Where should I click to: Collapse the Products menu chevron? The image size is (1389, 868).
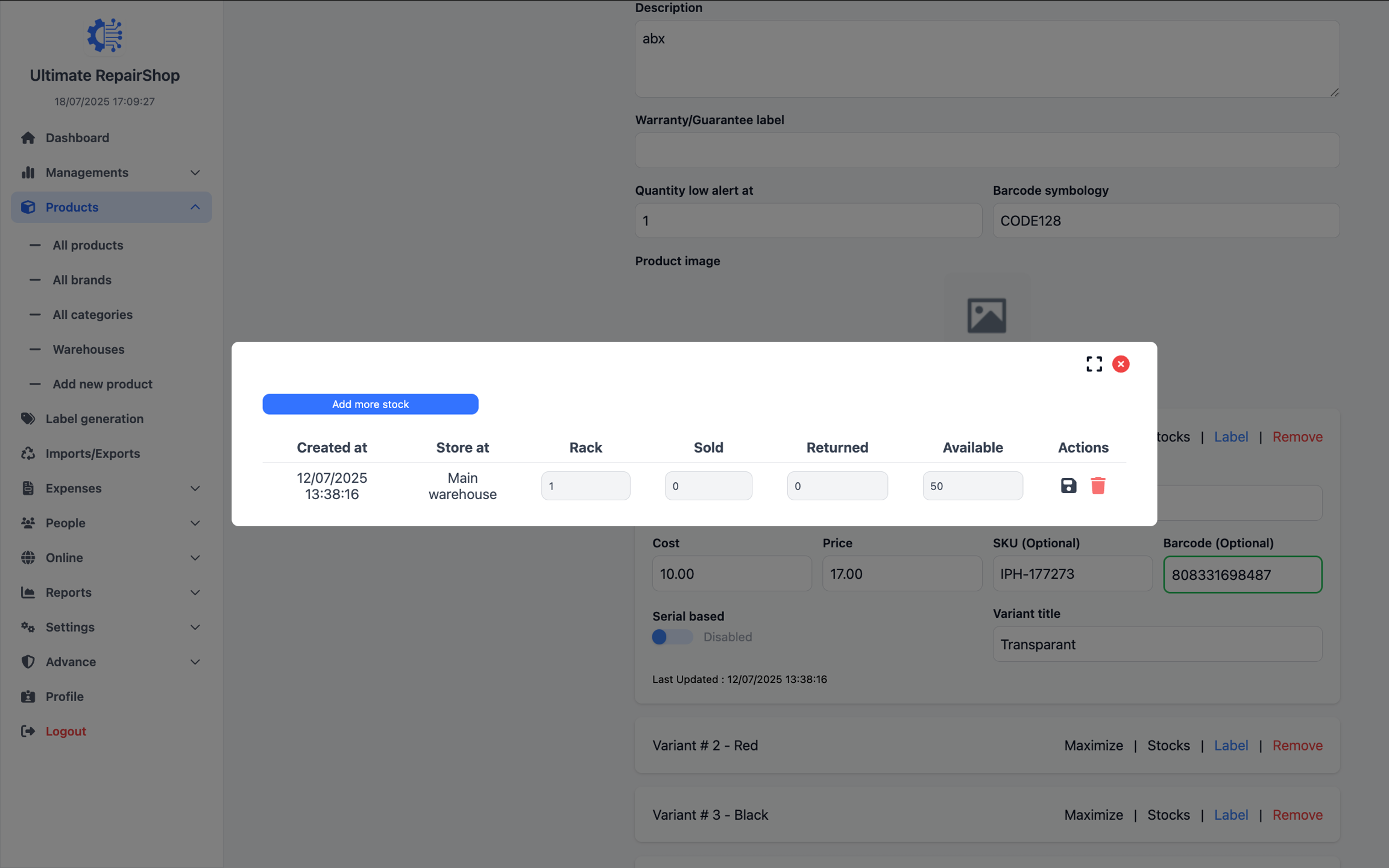pyautogui.click(x=195, y=207)
